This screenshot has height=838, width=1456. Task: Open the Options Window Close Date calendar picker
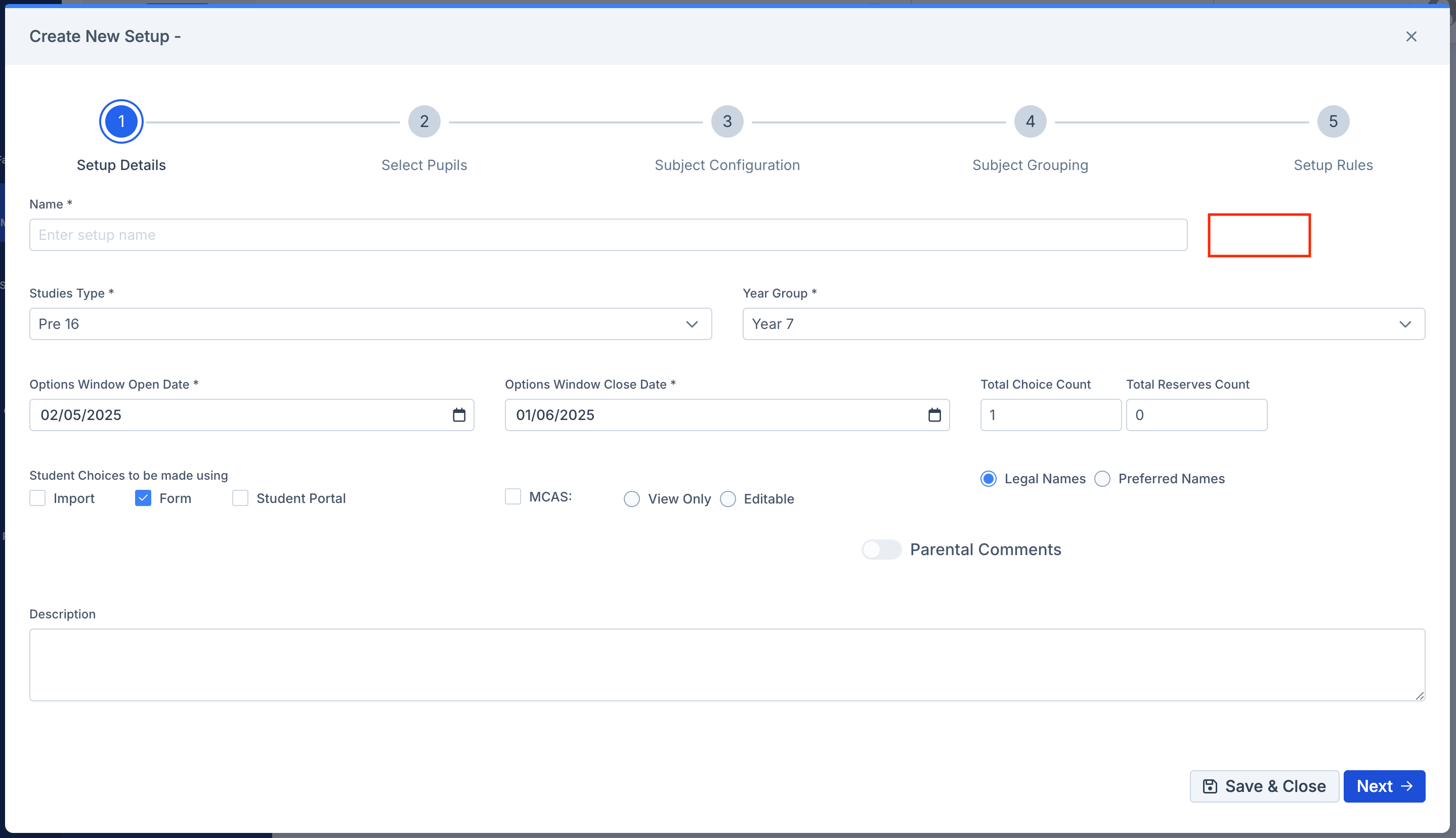pos(934,414)
